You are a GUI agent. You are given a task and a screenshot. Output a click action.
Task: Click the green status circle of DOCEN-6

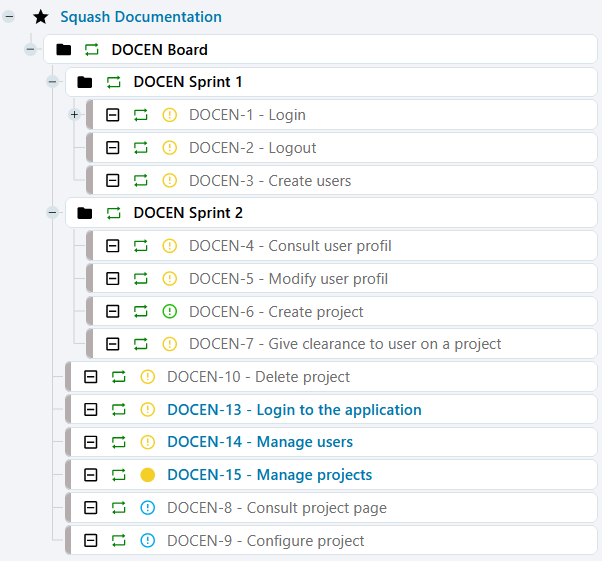click(x=169, y=311)
